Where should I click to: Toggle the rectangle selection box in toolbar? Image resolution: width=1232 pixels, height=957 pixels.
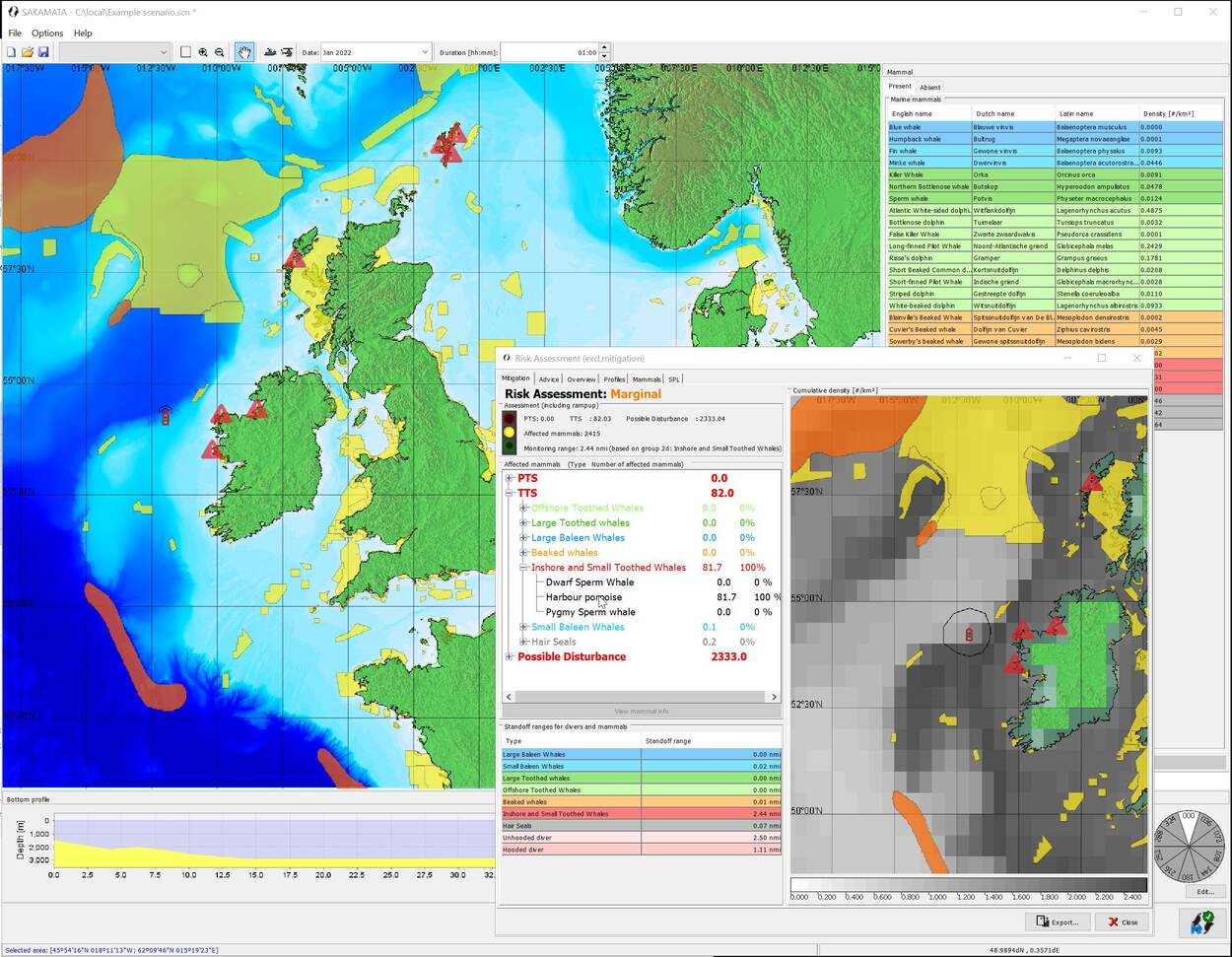(185, 52)
